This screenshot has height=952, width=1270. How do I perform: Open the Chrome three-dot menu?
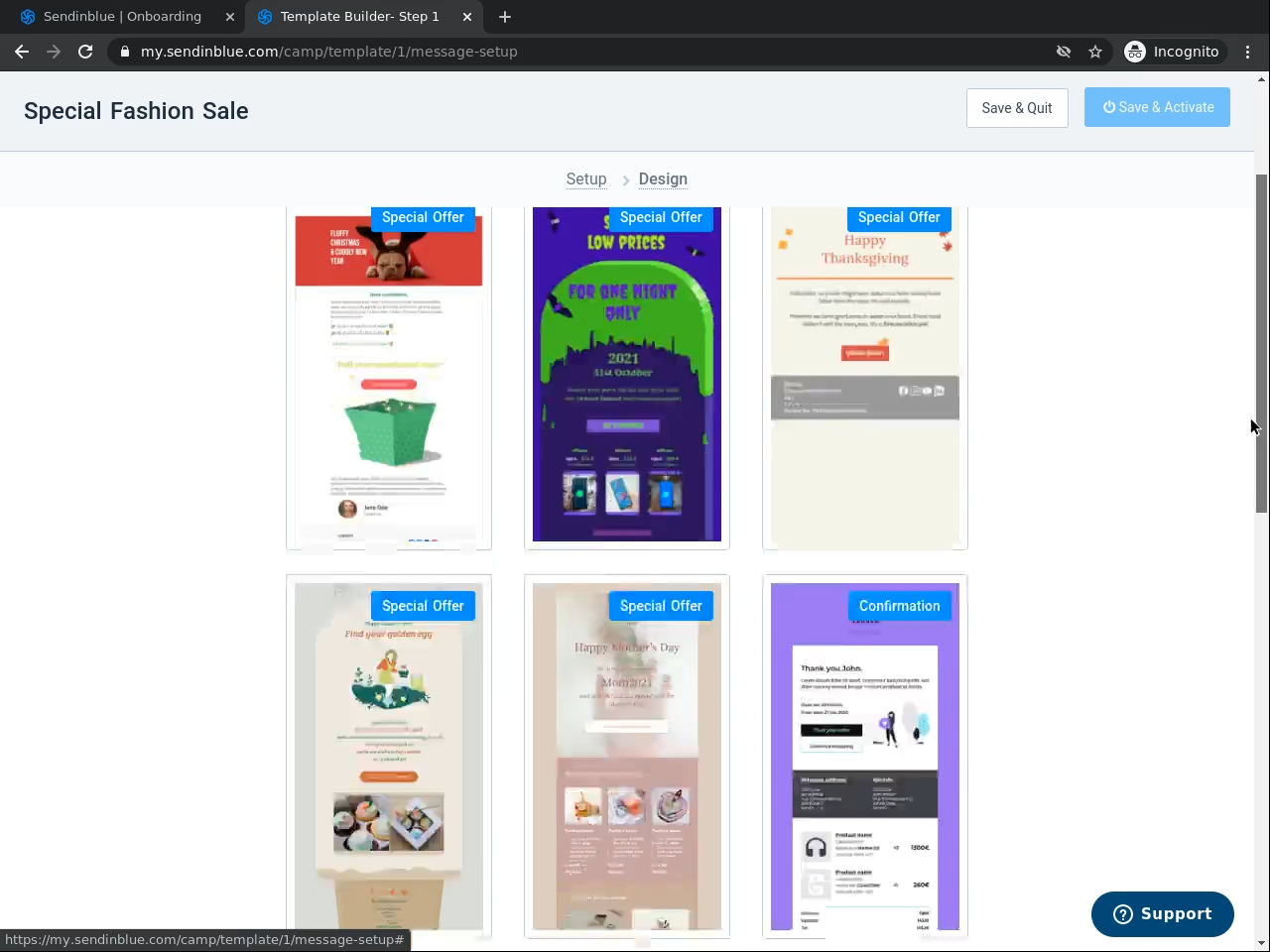pyautogui.click(x=1248, y=52)
